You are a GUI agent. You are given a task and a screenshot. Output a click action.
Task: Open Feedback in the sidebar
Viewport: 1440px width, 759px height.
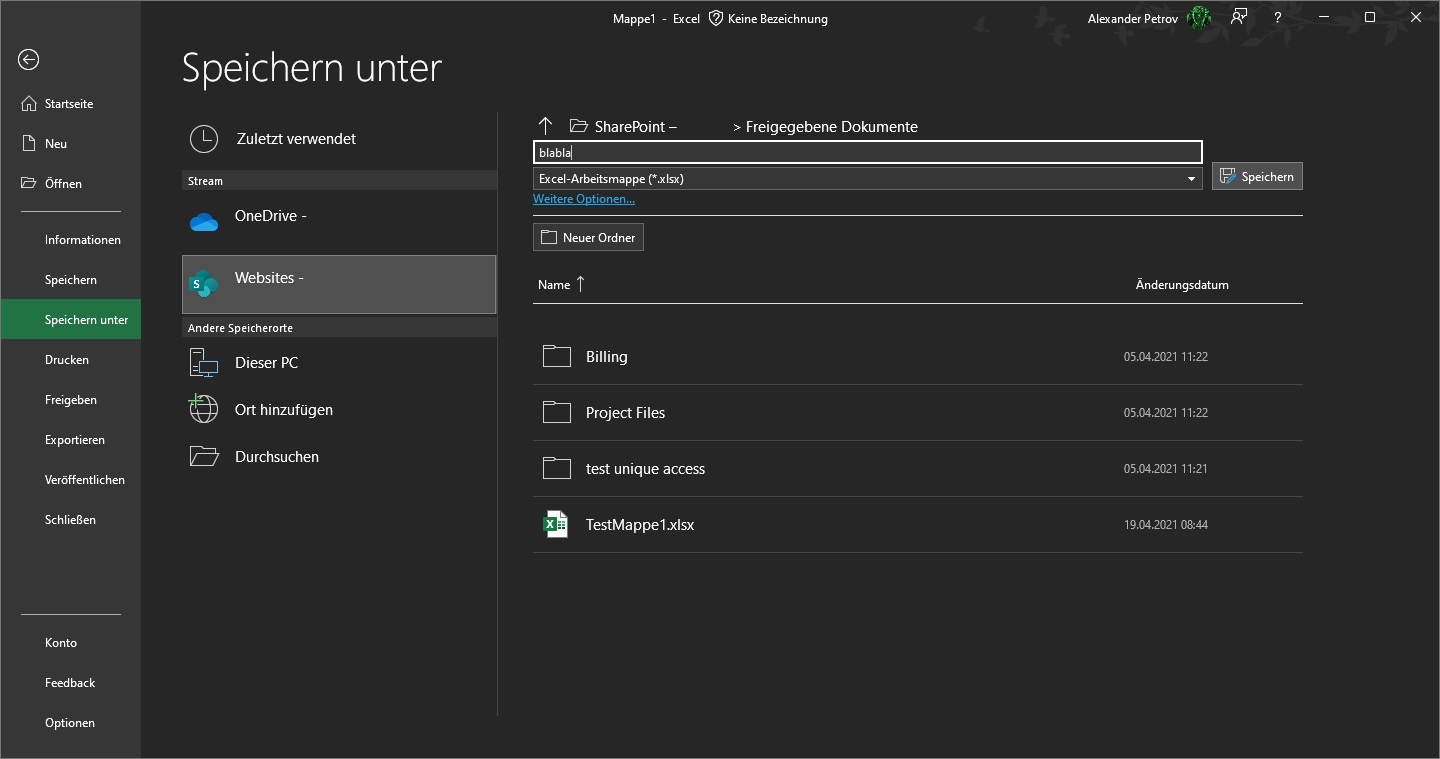[70, 683]
